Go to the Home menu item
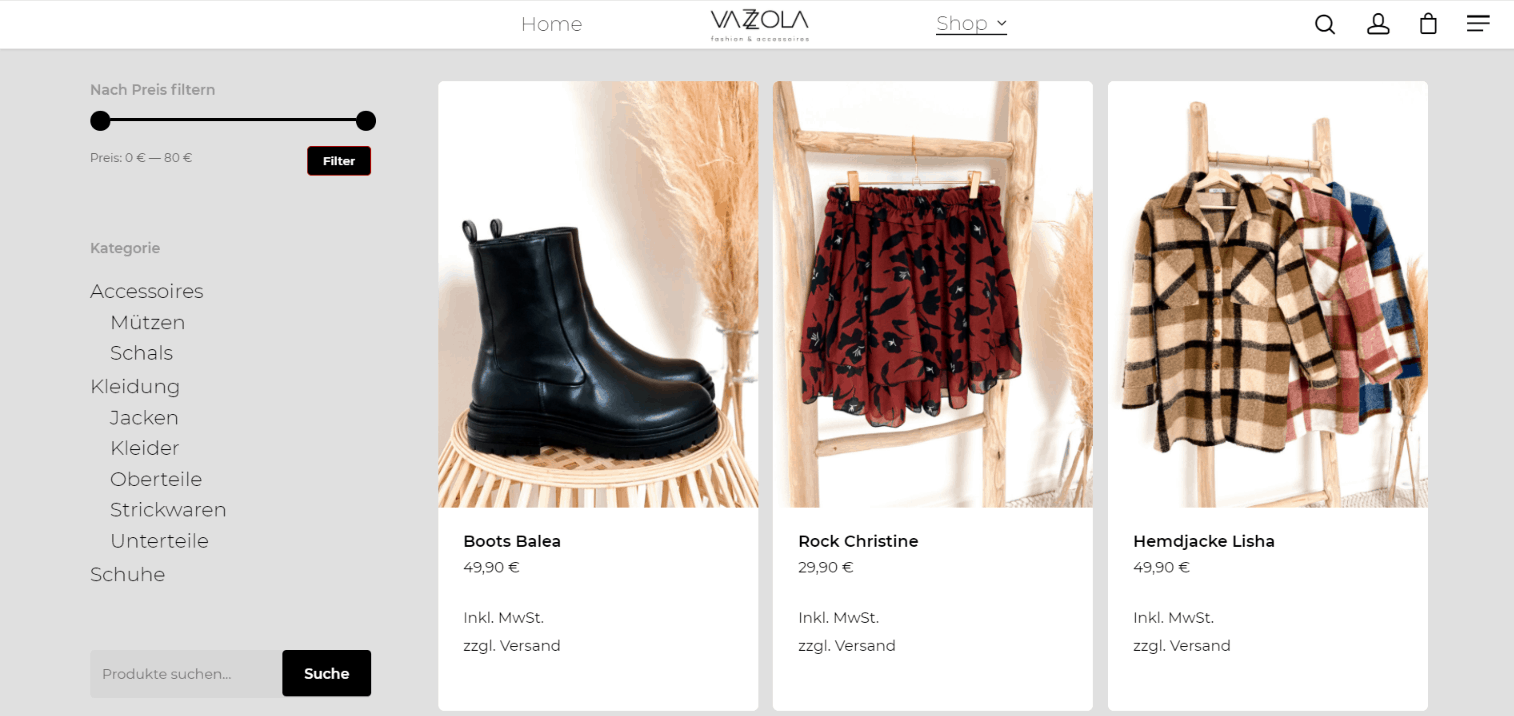1514x716 pixels. click(551, 23)
